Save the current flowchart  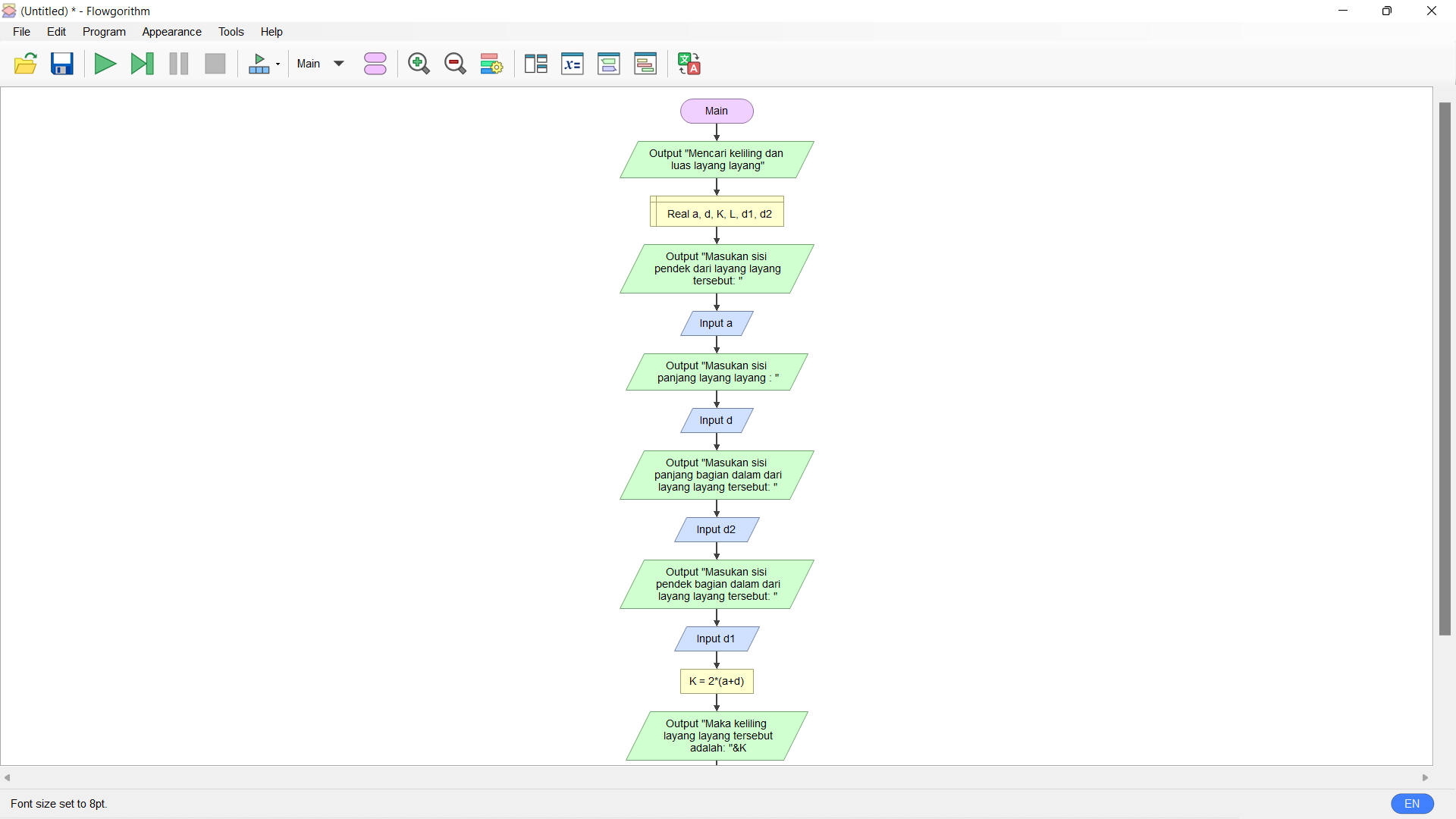click(x=62, y=64)
